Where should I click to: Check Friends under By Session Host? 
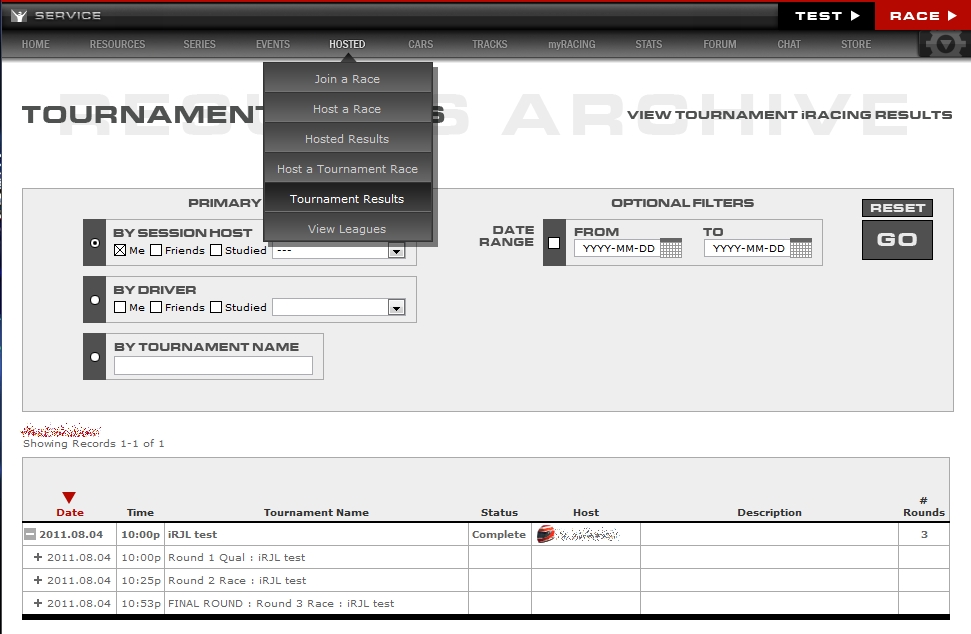tap(156, 250)
